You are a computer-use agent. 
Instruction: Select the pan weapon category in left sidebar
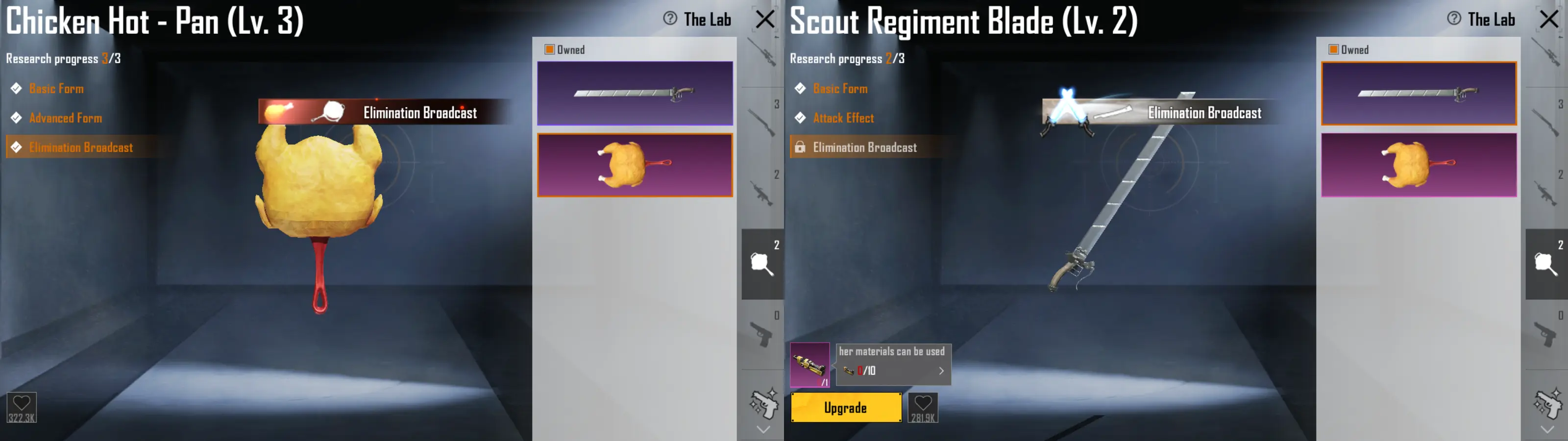762,265
